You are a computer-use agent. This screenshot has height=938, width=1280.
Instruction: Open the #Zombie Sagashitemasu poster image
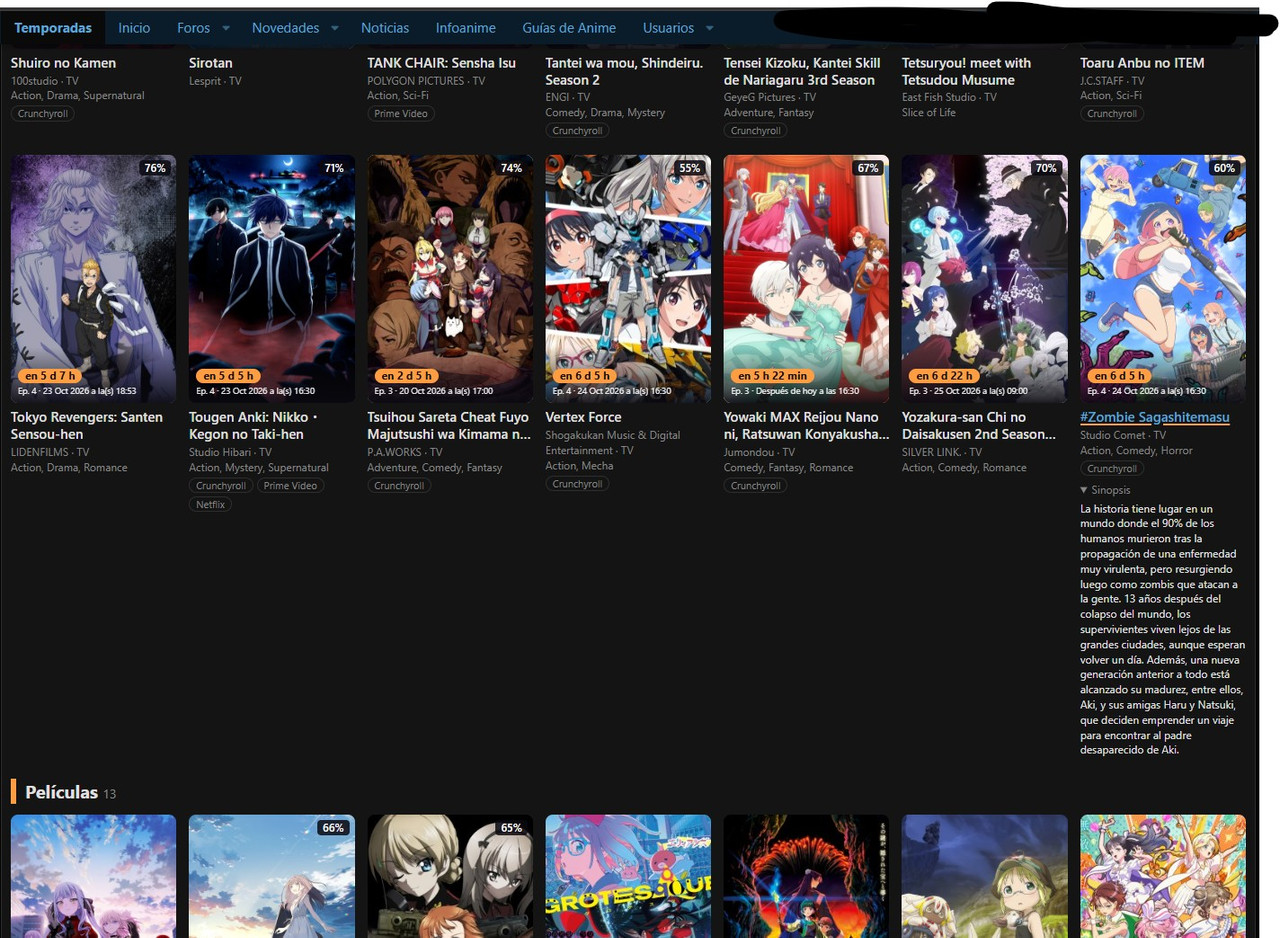click(1163, 279)
